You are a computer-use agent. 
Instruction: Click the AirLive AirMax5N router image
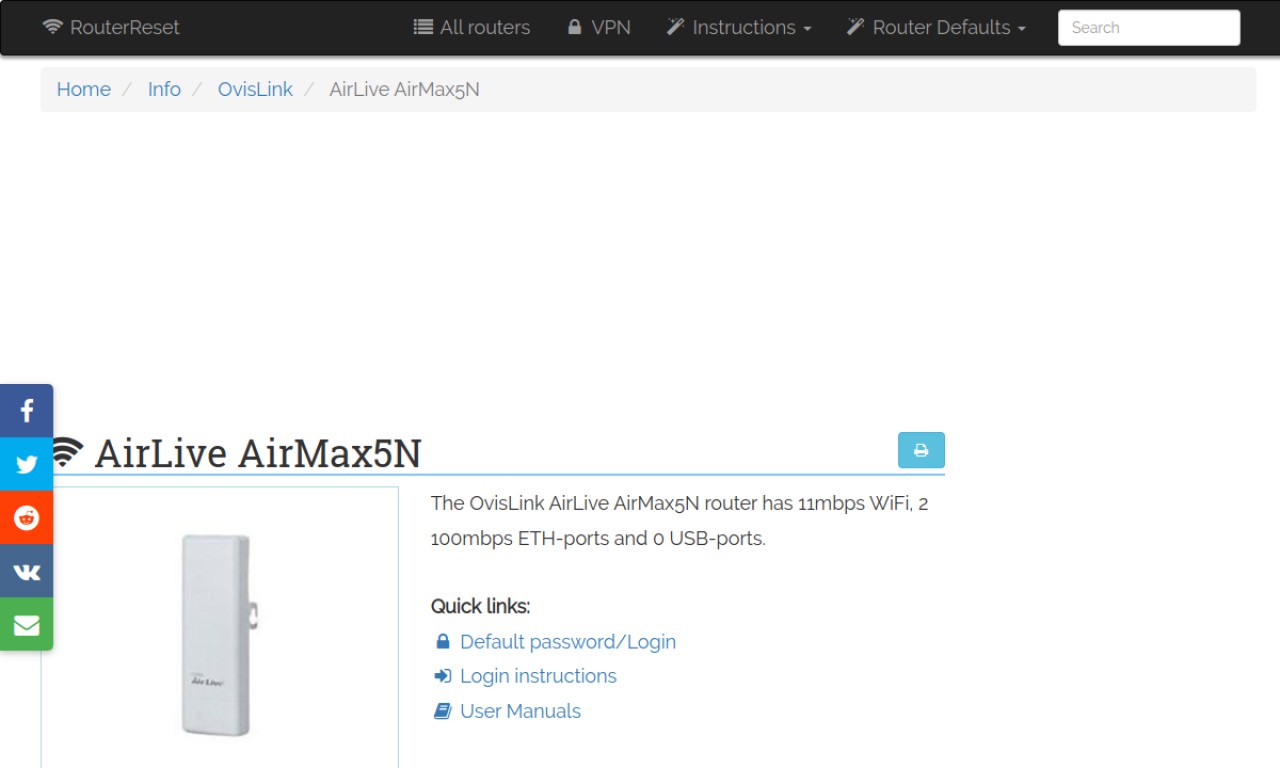point(219,636)
